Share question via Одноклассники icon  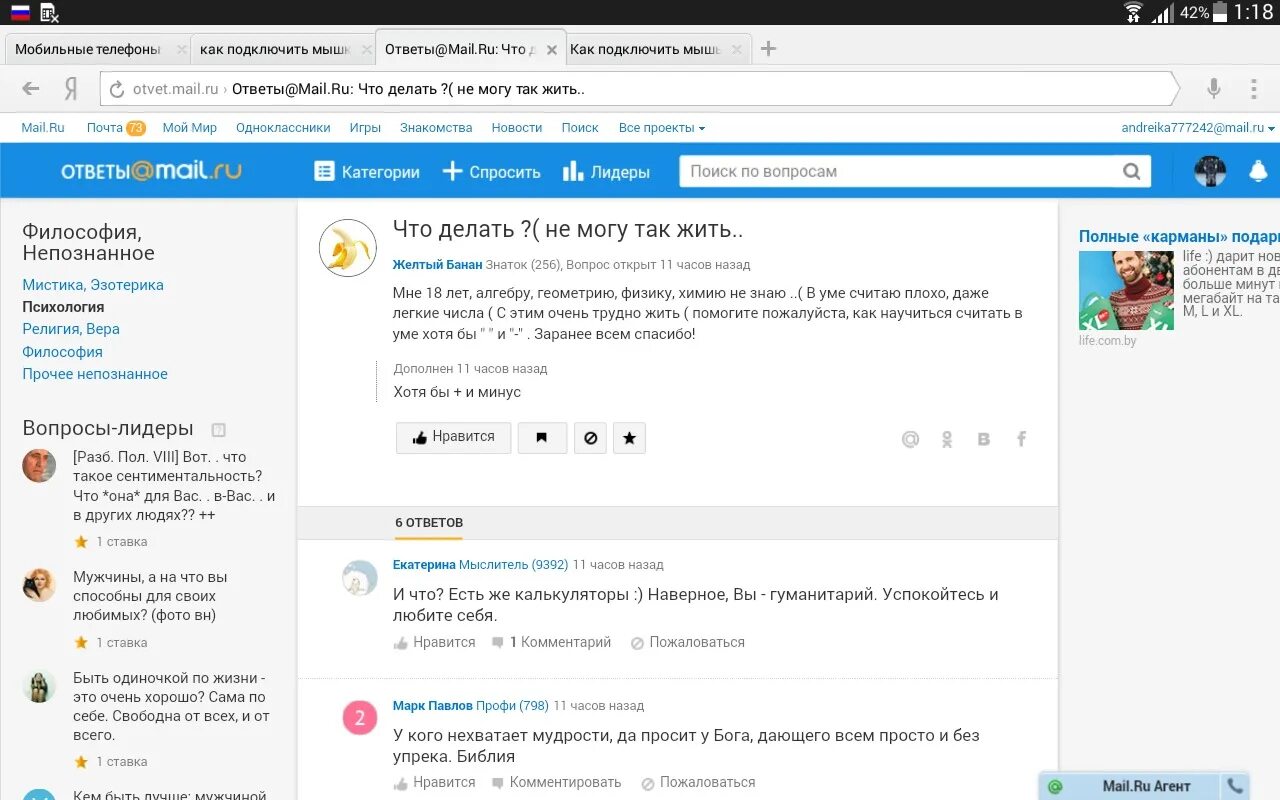pyautogui.click(x=947, y=439)
